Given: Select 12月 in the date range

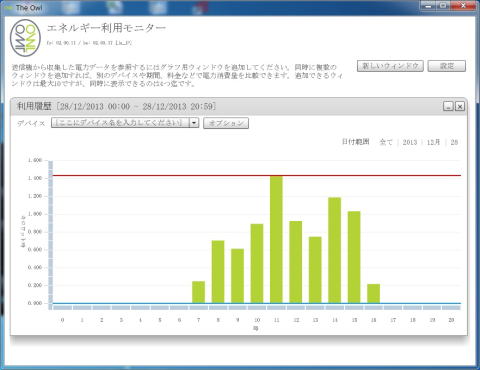Looking at the screenshot, I should (x=433, y=142).
